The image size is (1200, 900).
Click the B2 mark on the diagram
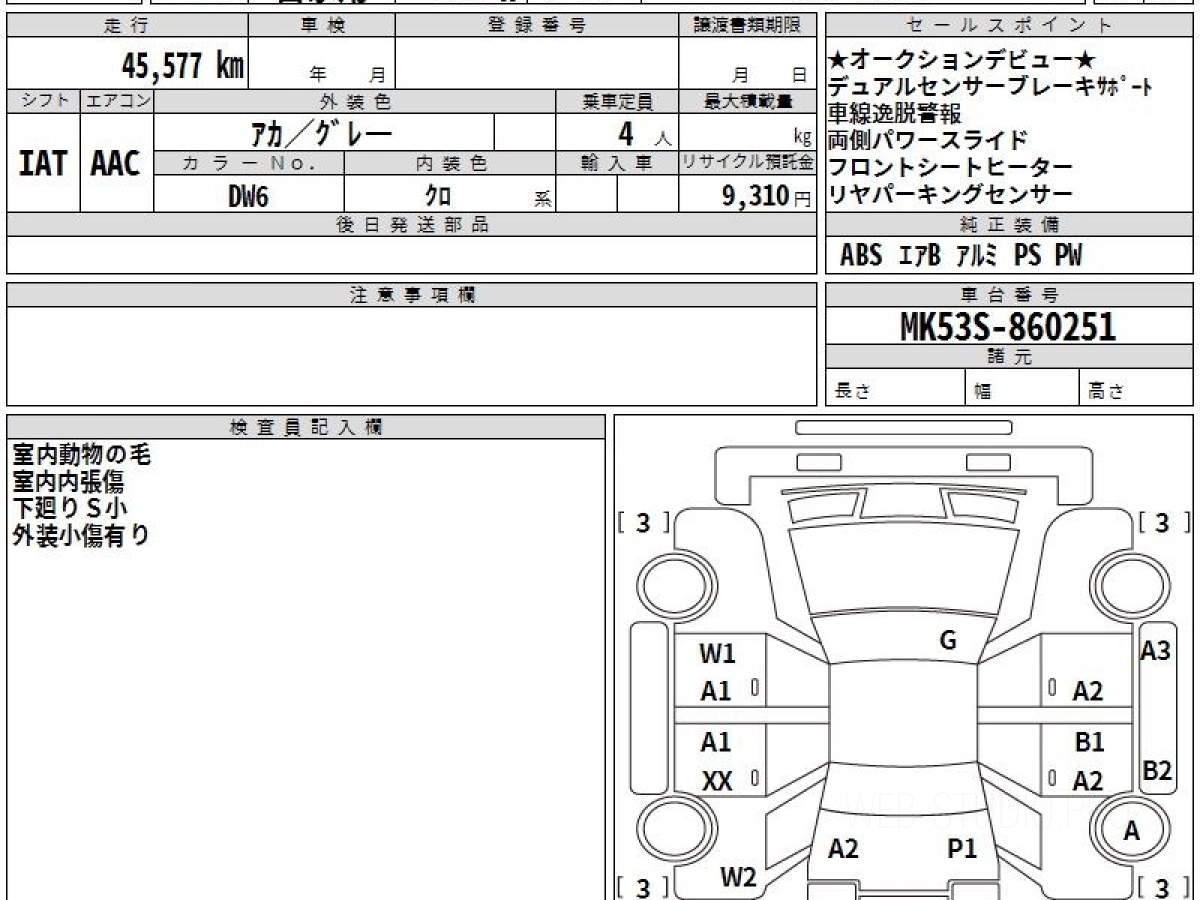pyautogui.click(x=1156, y=771)
